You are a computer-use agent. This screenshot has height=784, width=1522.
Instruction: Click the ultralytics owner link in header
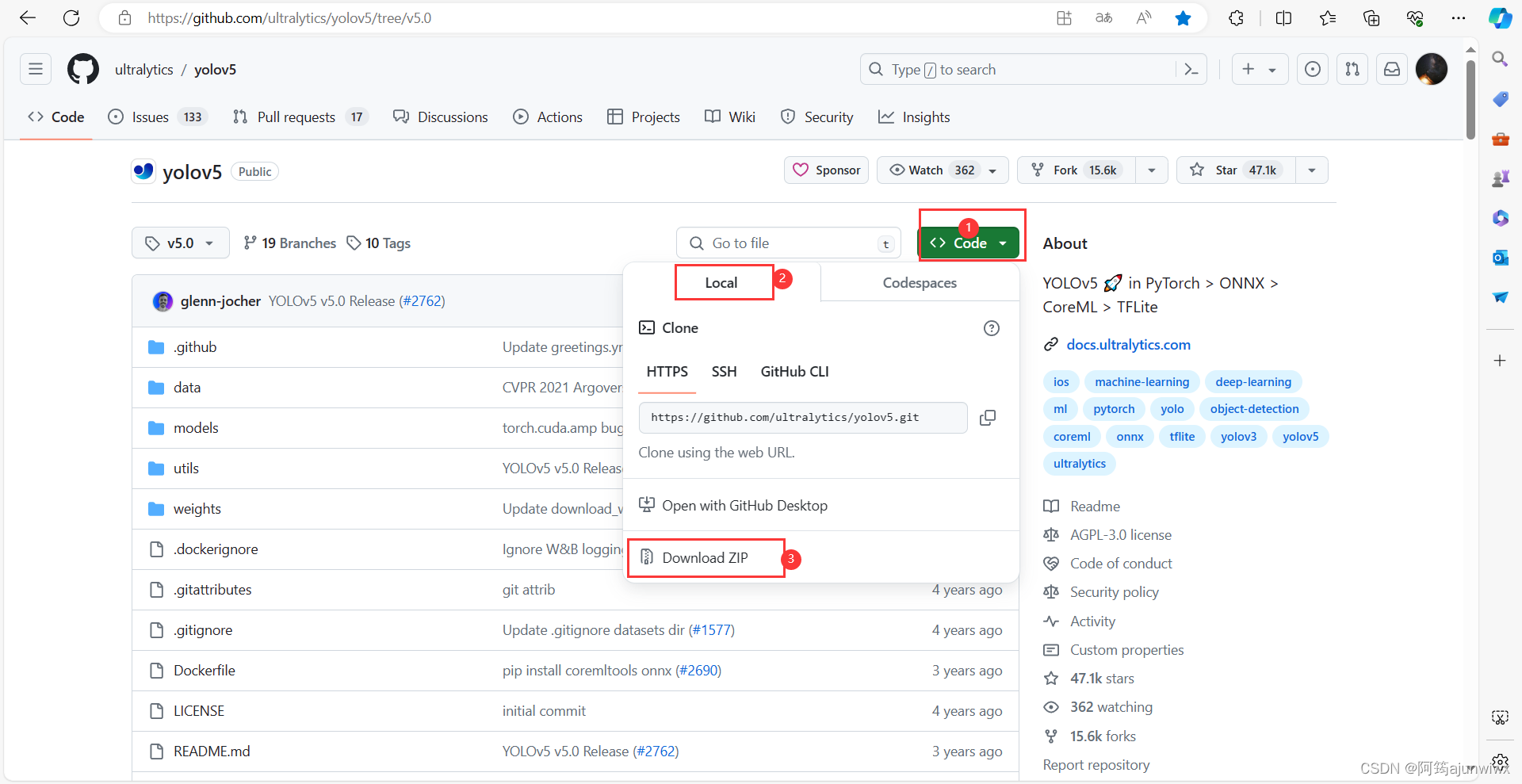pyautogui.click(x=143, y=70)
